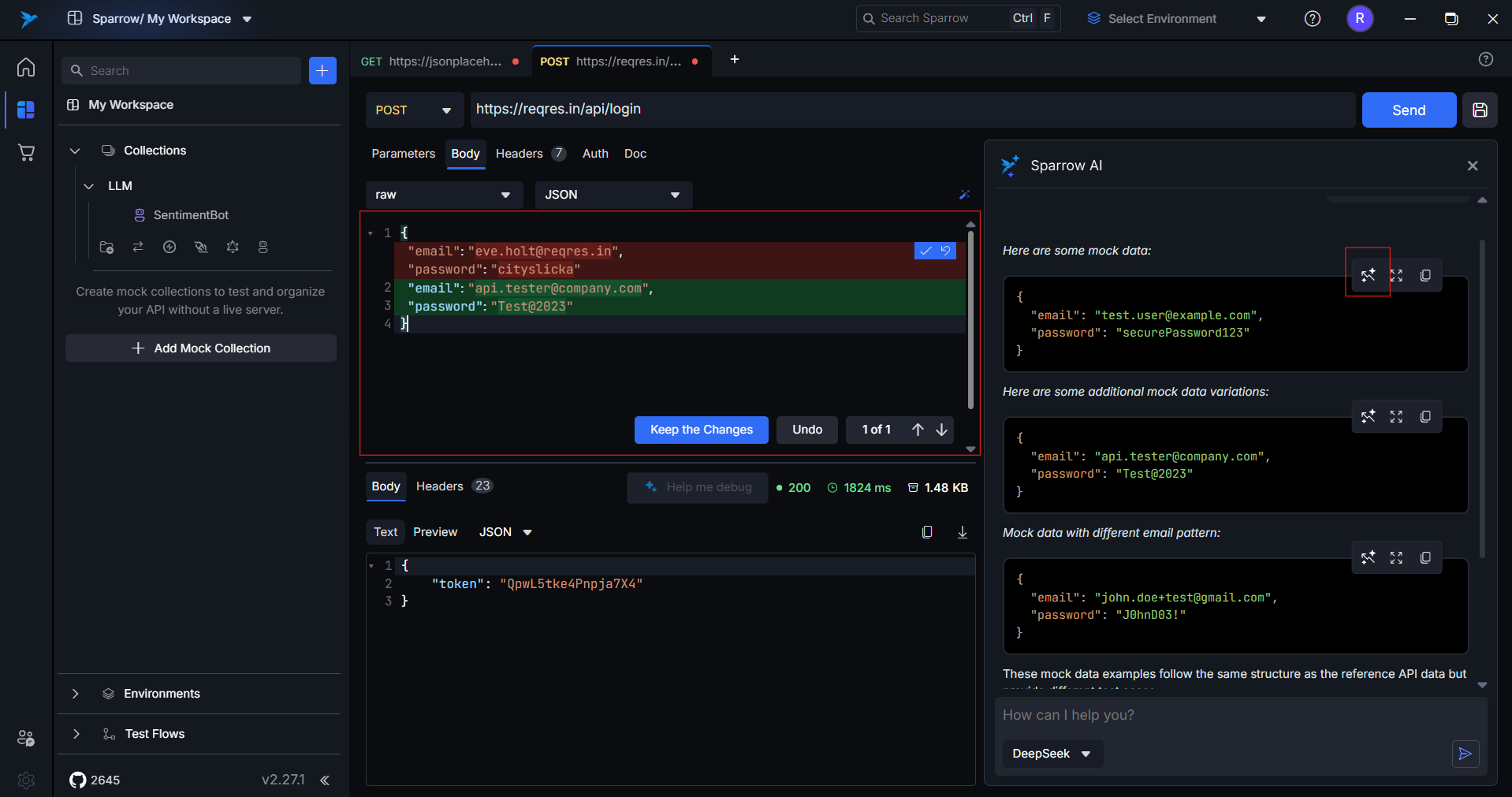Open the team members icon at sidebar bottom
The width and height of the screenshot is (1512, 797).
26,738
